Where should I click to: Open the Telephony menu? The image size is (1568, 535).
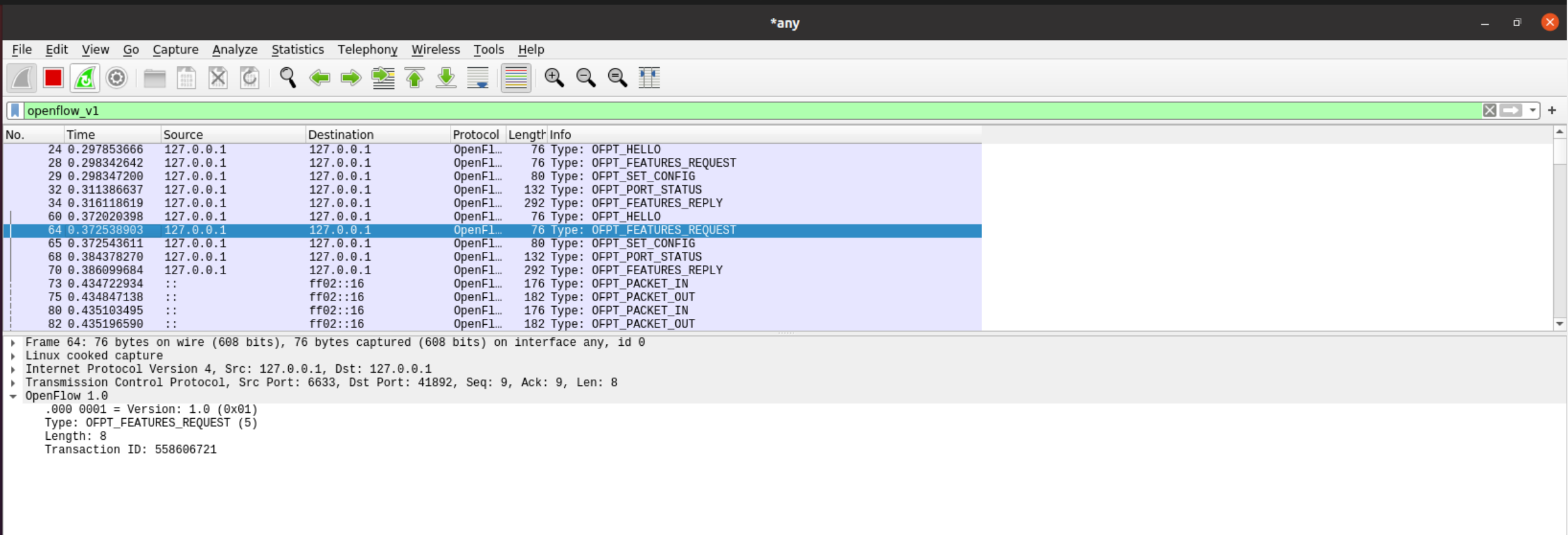(367, 49)
